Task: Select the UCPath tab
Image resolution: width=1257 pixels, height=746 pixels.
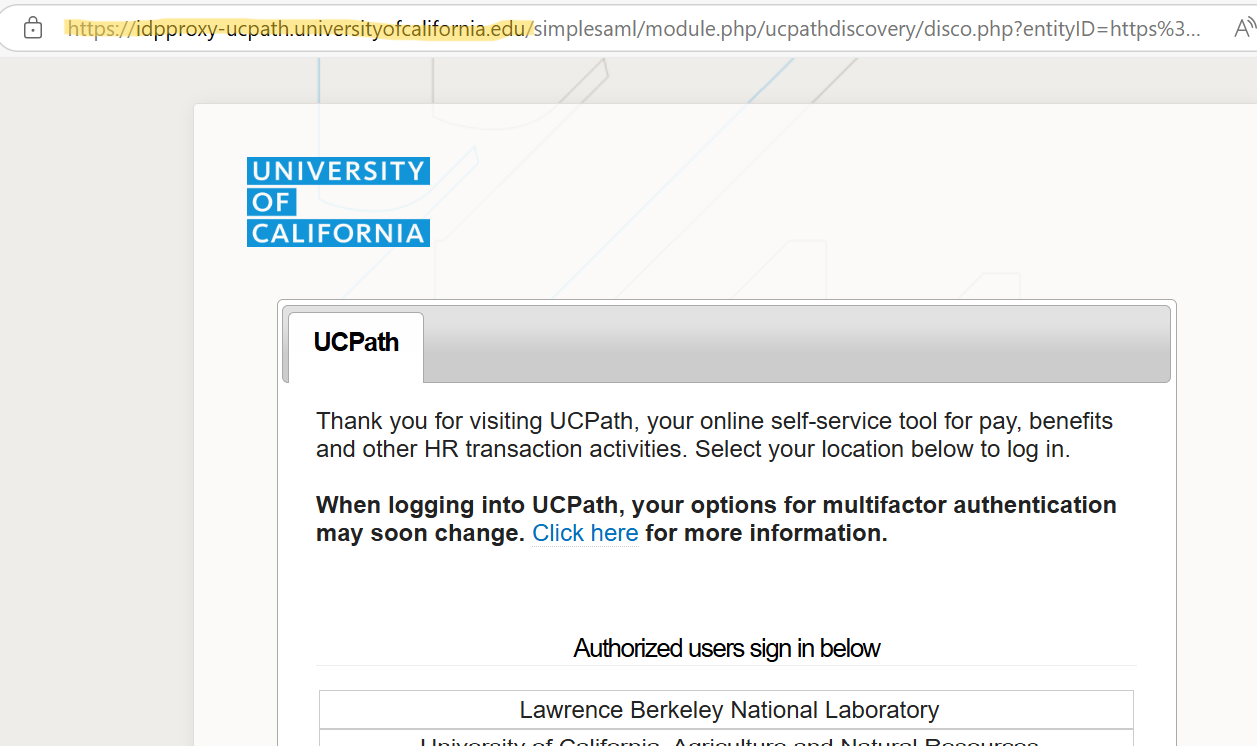Action: 356,343
